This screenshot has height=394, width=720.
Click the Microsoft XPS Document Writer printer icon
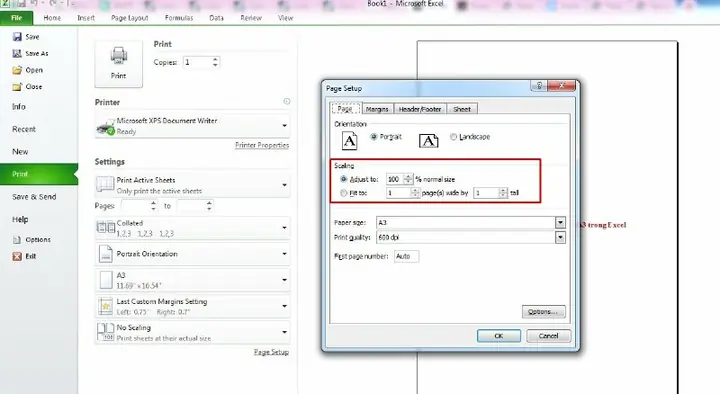(105, 126)
